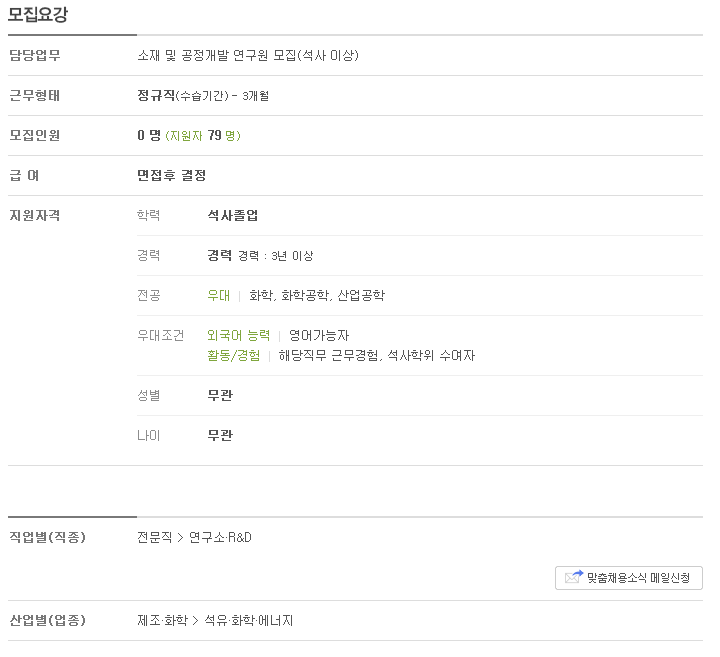Screen dimensions: 720x657
Task: Click the envelope icon on the 메일신청 button
Action: pyautogui.click(x=573, y=578)
